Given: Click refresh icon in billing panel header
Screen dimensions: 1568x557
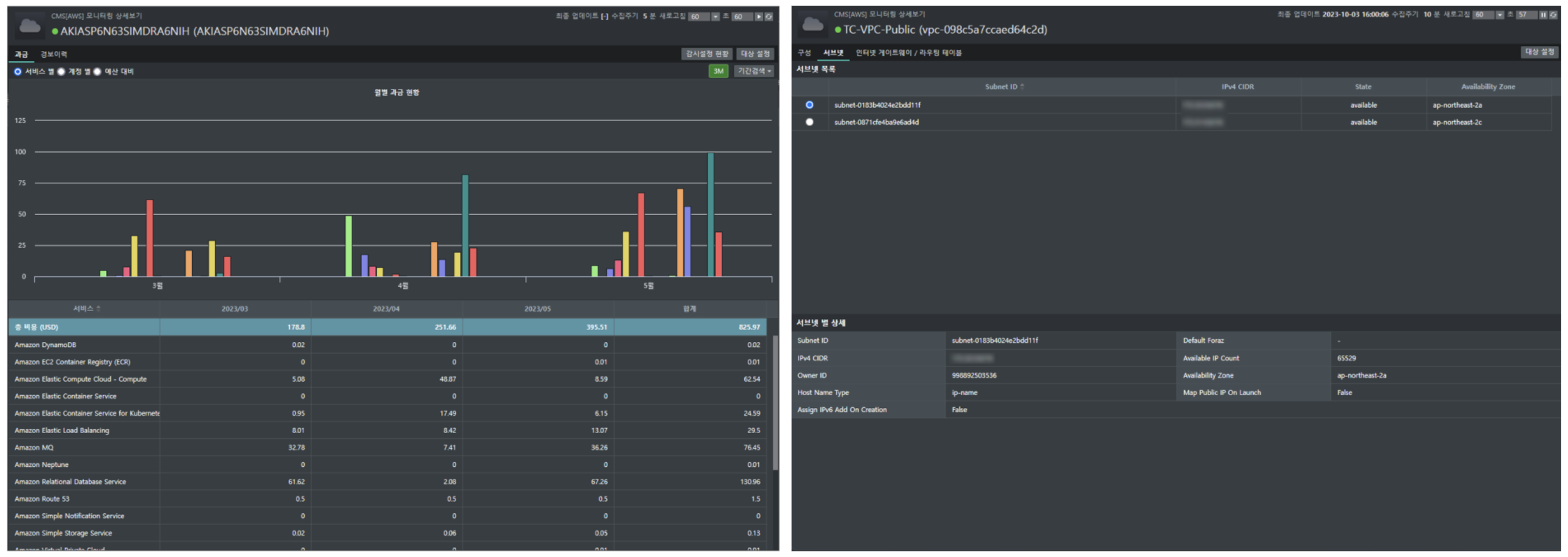Looking at the screenshot, I should tap(769, 16).
